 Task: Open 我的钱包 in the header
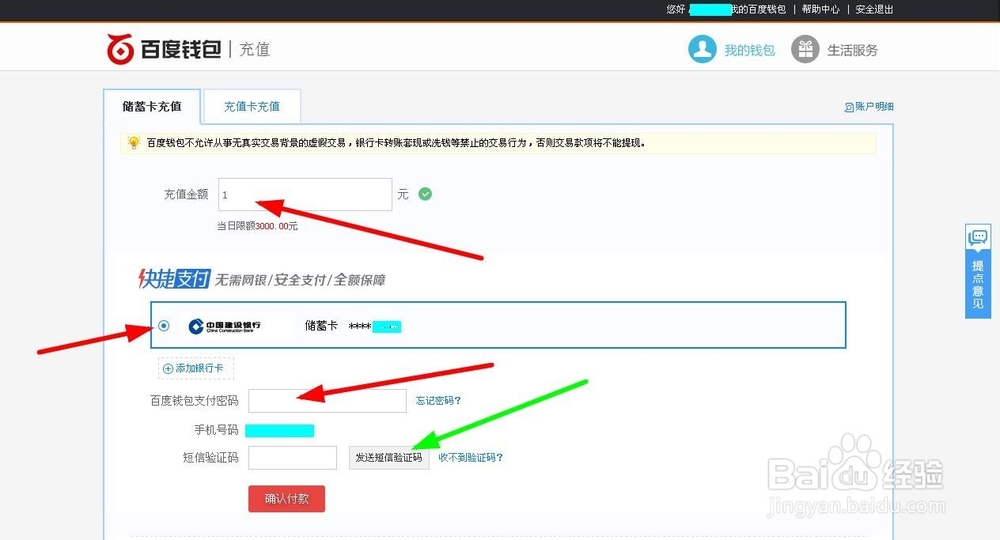coord(749,50)
